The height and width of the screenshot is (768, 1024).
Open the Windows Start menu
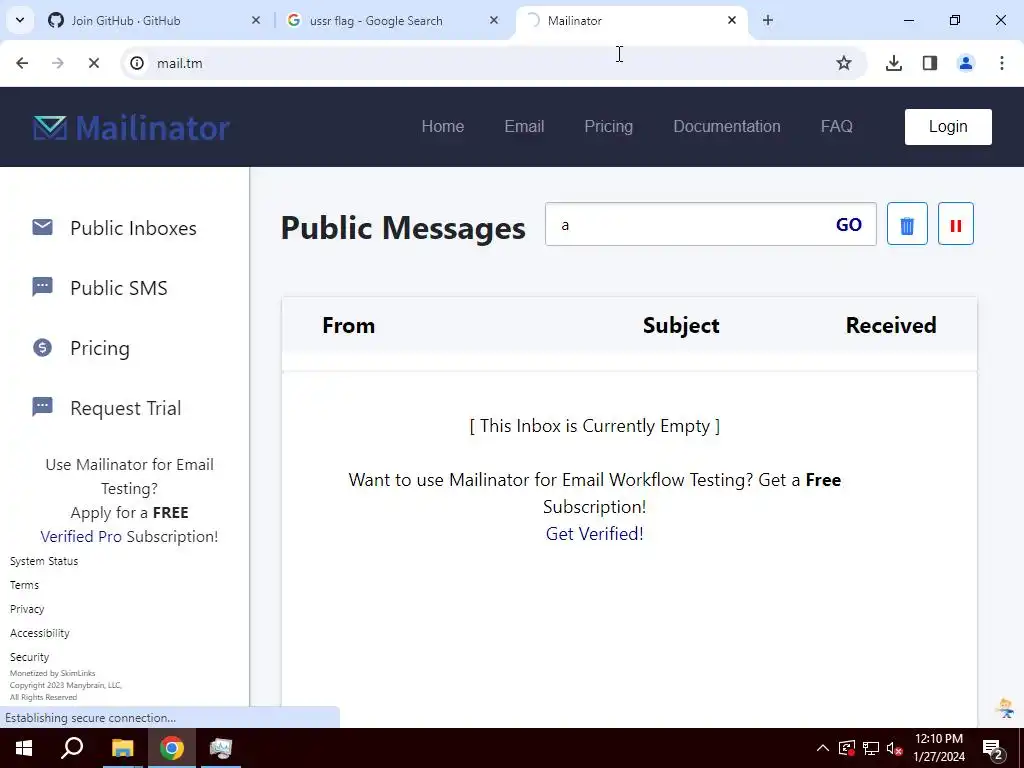click(24, 748)
